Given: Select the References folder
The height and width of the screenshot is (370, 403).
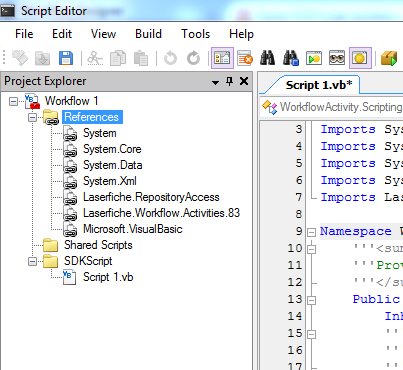Looking at the screenshot, I should click(92, 117).
